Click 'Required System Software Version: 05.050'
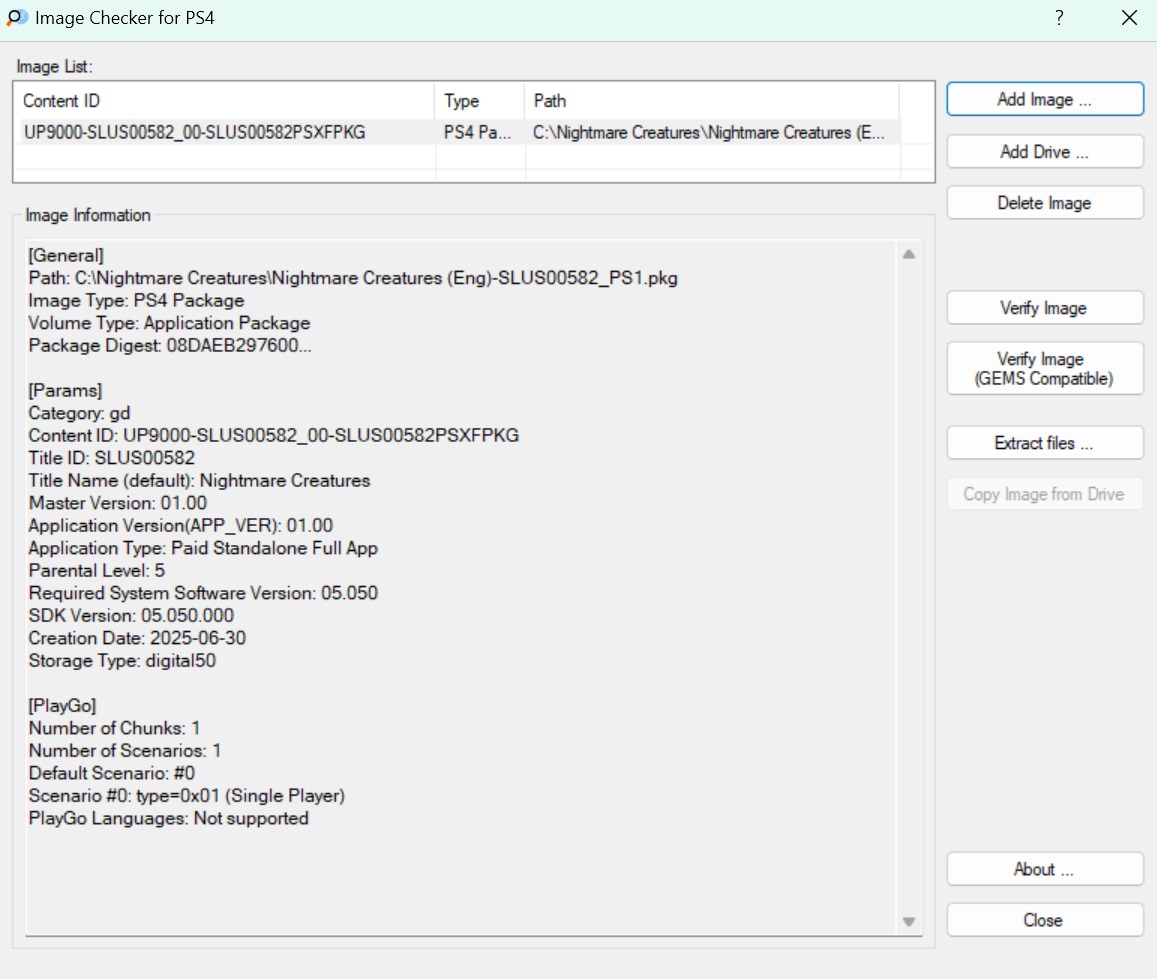 point(203,593)
